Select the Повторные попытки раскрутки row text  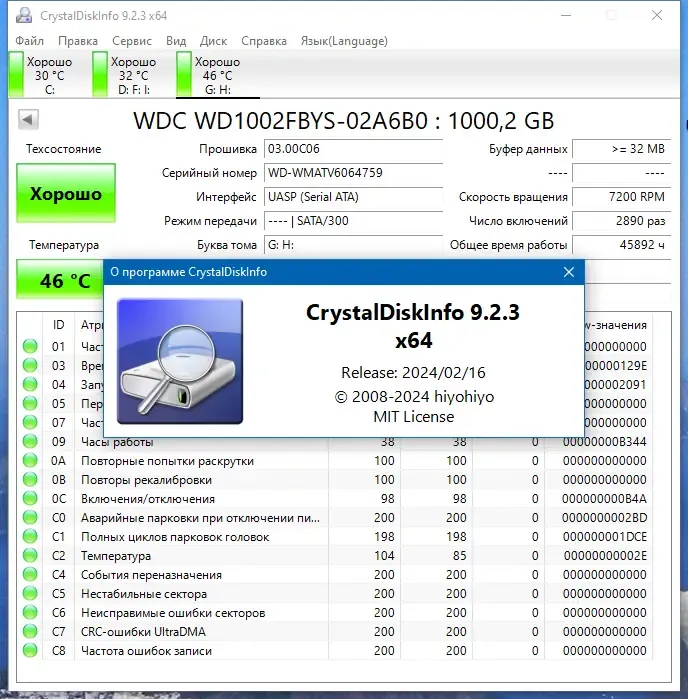(x=167, y=461)
